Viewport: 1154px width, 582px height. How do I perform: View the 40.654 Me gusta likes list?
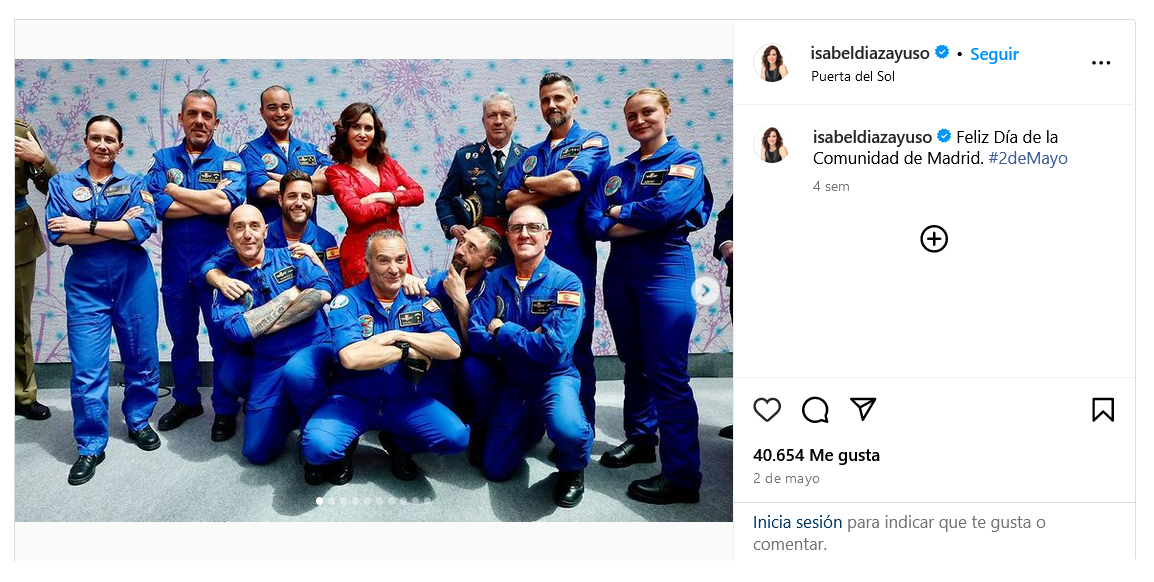(816, 455)
